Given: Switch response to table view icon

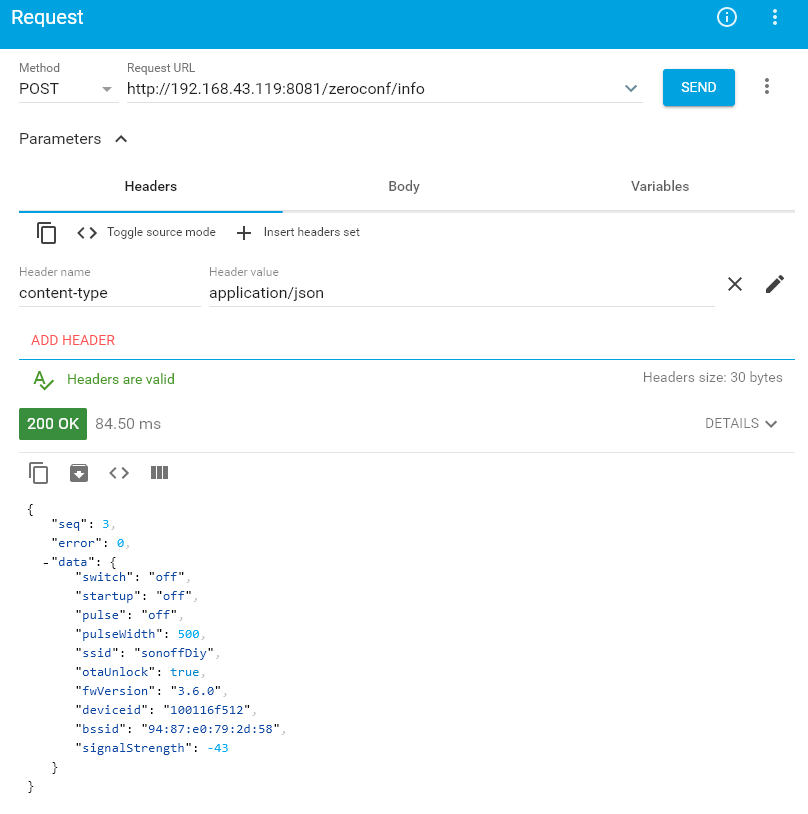Looking at the screenshot, I should pyautogui.click(x=159, y=473).
